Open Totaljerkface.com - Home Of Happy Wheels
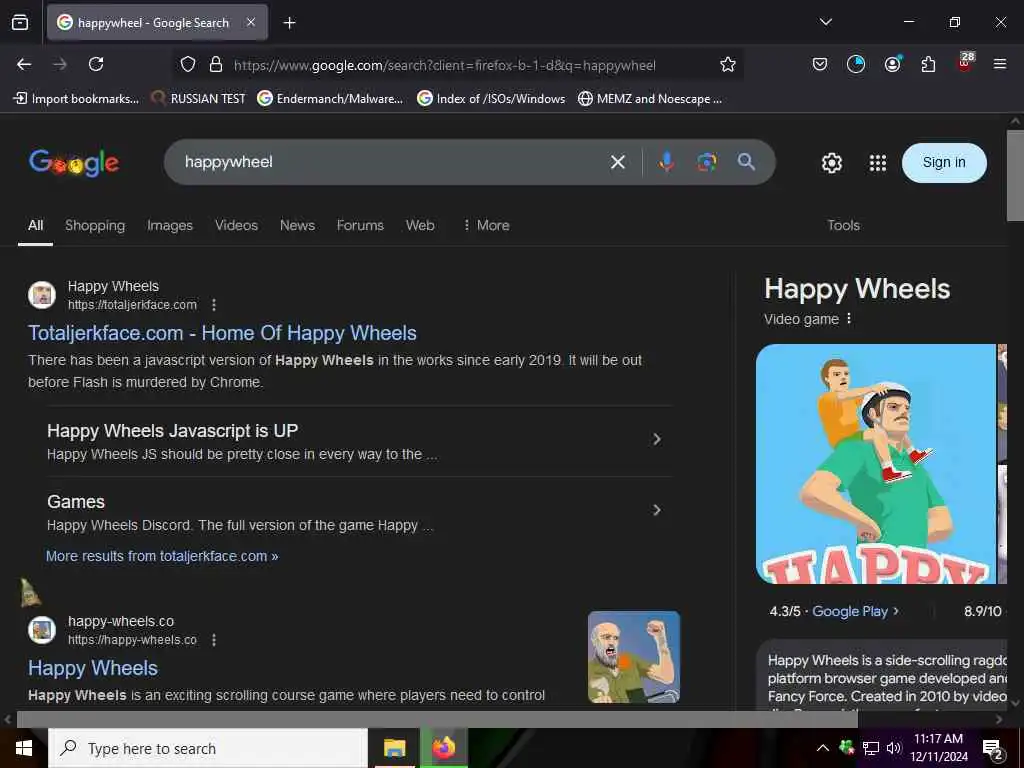Viewport: 1024px width, 768px height. pos(222,333)
